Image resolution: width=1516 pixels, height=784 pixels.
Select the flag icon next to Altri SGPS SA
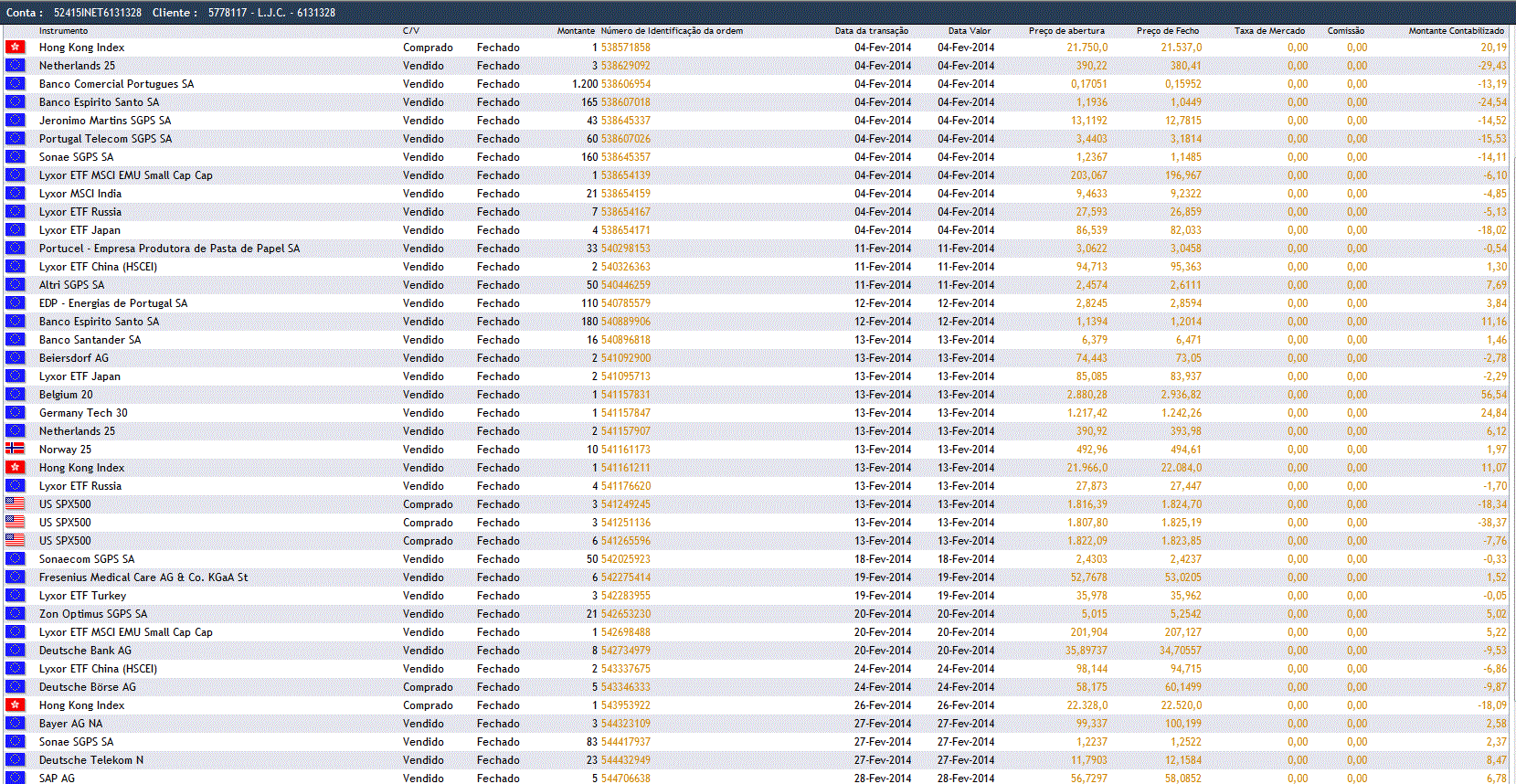15,284
